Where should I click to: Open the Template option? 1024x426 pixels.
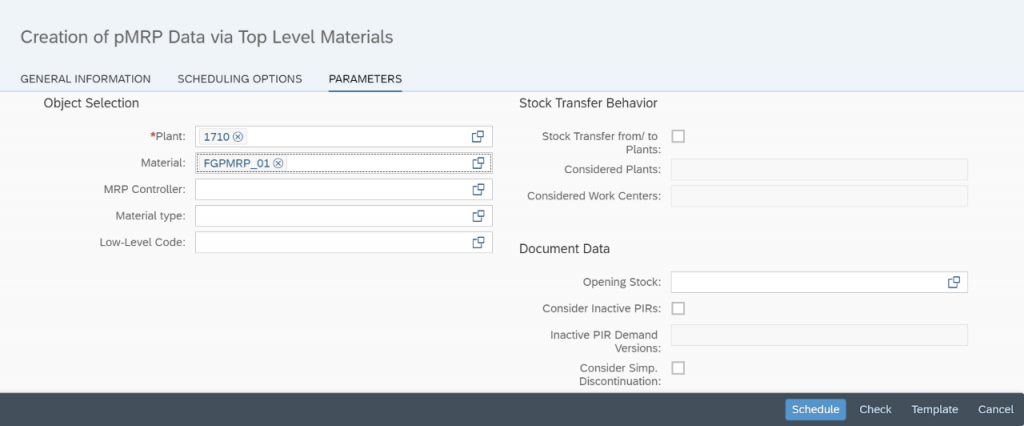point(935,410)
